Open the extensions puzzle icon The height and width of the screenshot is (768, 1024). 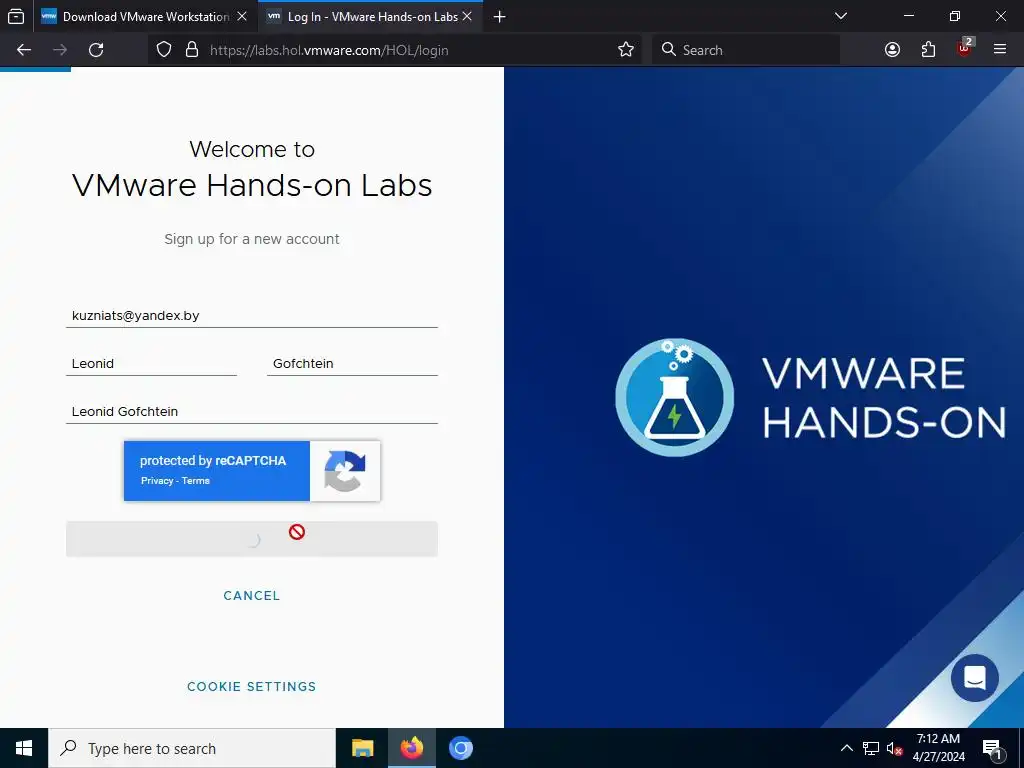coord(928,50)
